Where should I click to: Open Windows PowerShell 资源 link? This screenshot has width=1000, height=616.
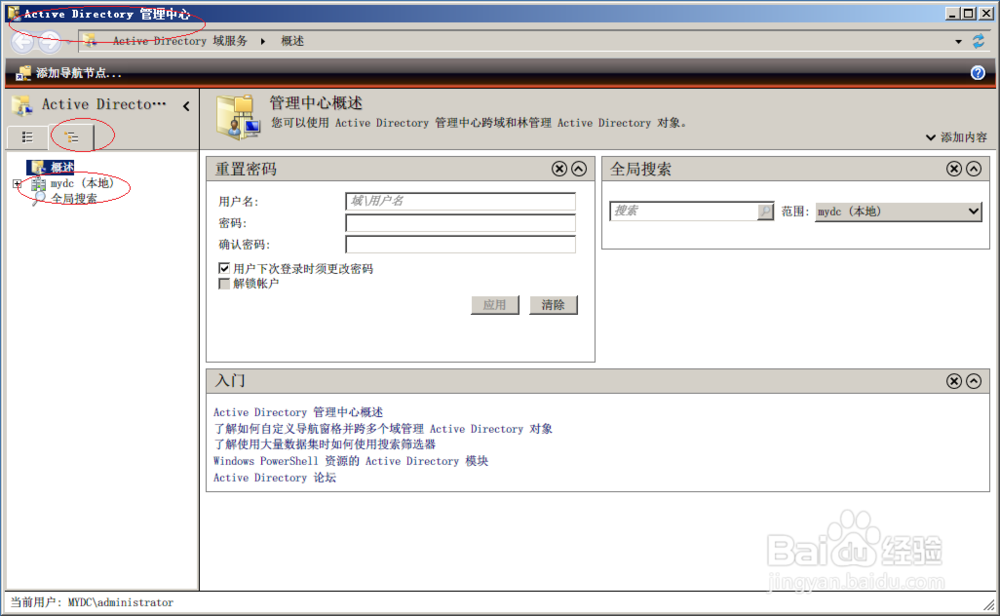pos(350,461)
